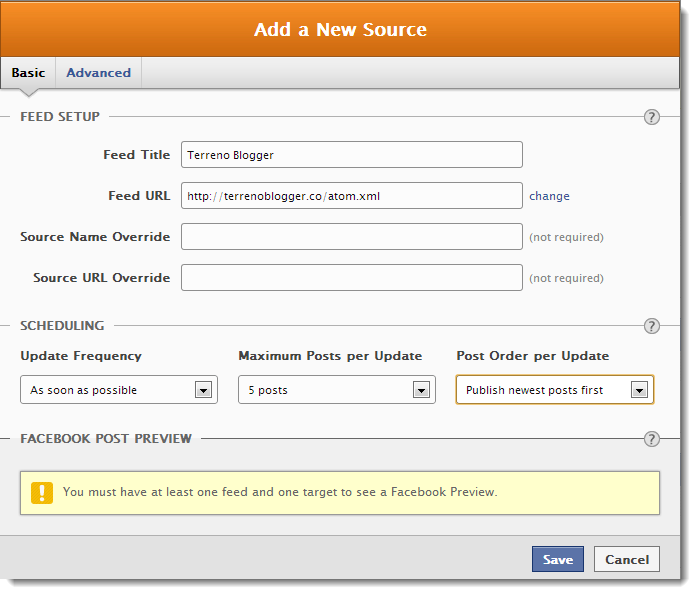Image resolution: width=696 pixels, height=594 pixels.
Task: Click the Facebook Preview warning message box
Action: [x=340, y=493]
